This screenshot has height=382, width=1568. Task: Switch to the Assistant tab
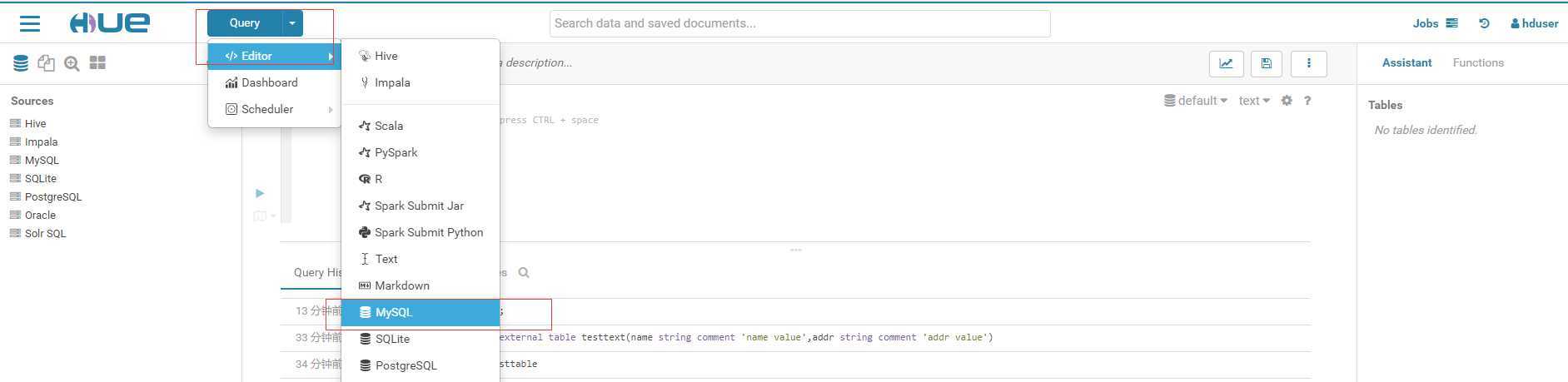pyautogui.click(x=1406, y=62)
